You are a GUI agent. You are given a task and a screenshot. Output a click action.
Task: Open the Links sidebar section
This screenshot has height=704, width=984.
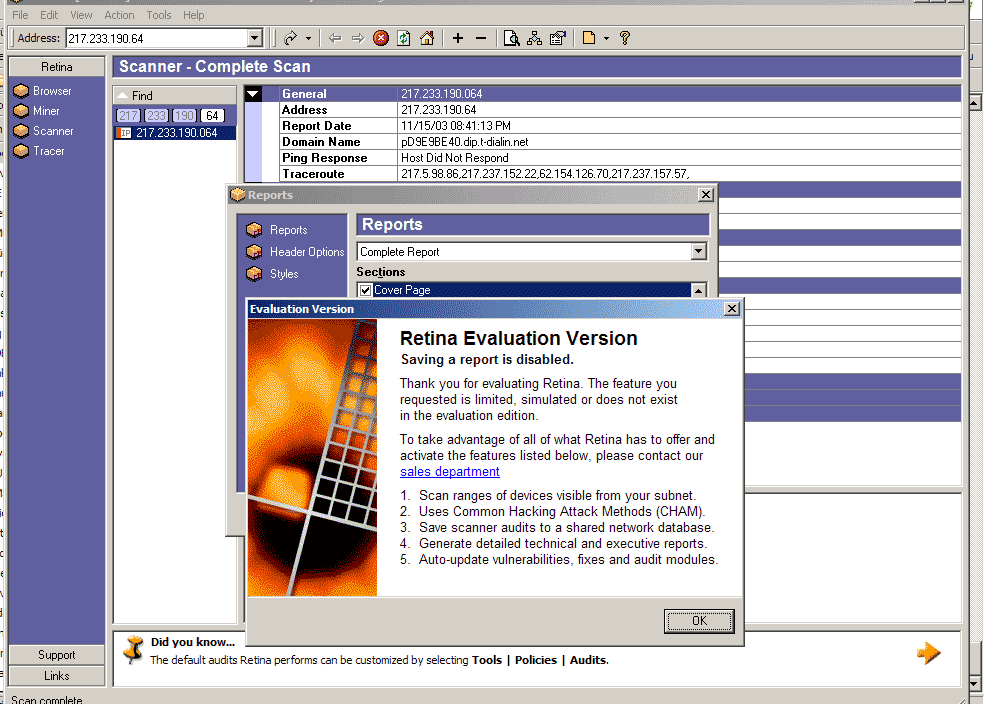point(56,676)
